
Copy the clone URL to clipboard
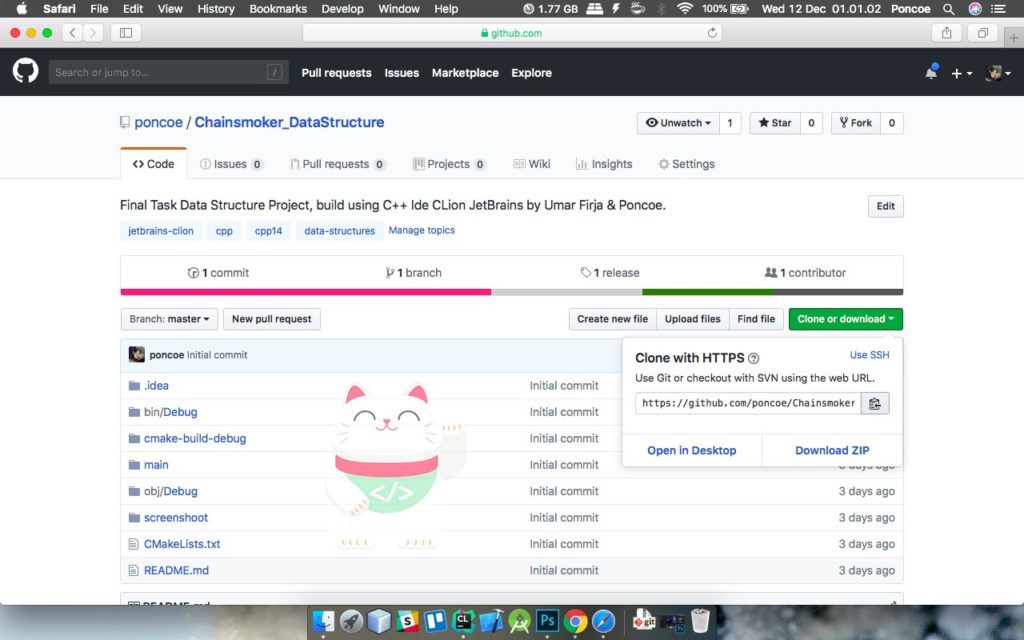tap(875, 404)
